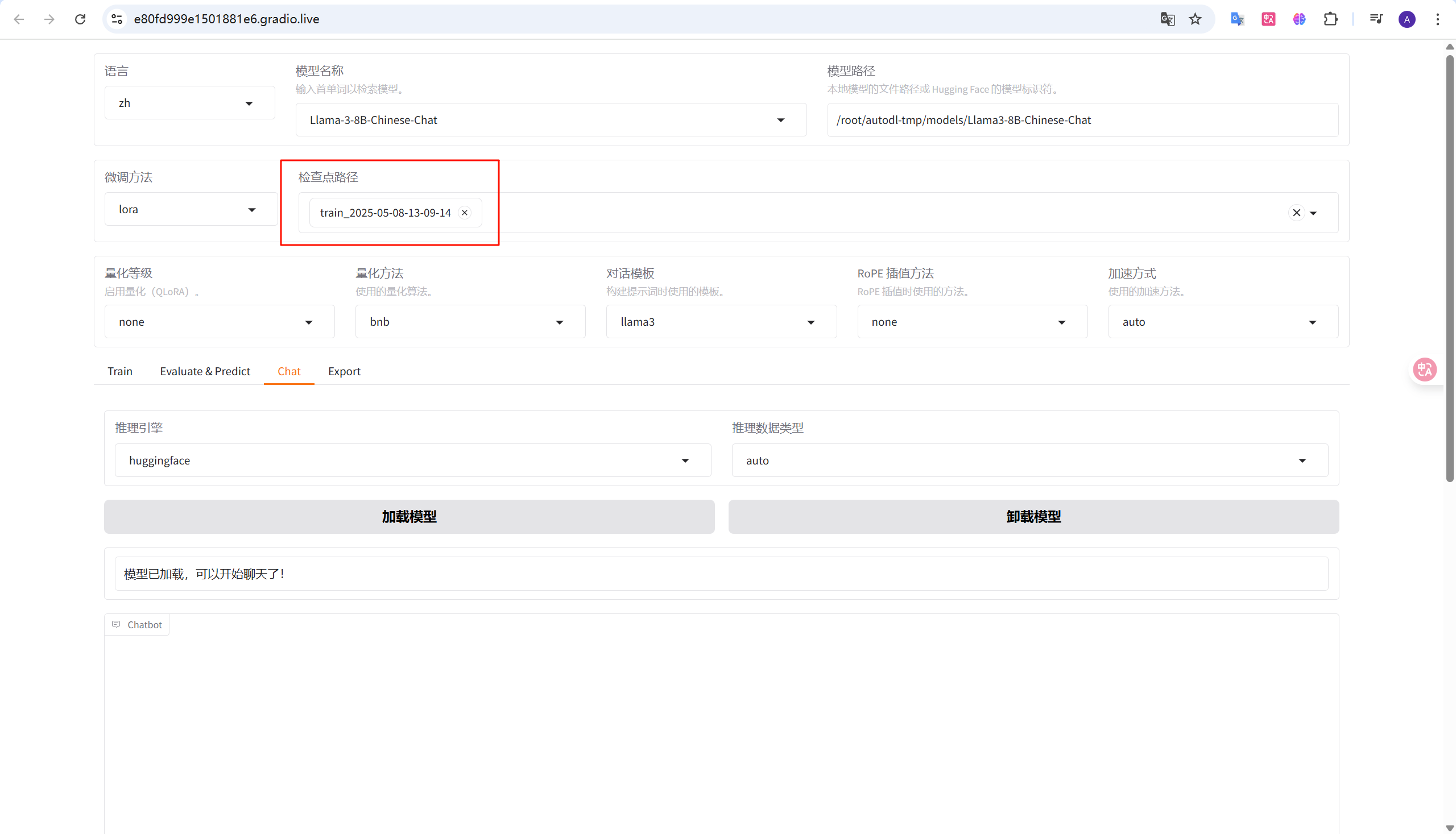Click the 加载模型 button
1456x834 pixels.
point(409,517)
